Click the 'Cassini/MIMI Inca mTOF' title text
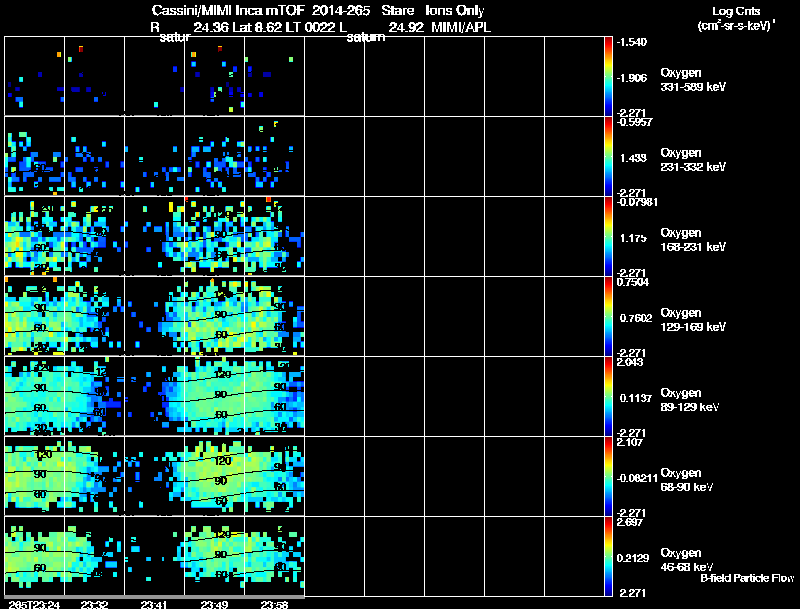Image resolution: width=800 pixels, height=609 pixels. tap(228, 11)
